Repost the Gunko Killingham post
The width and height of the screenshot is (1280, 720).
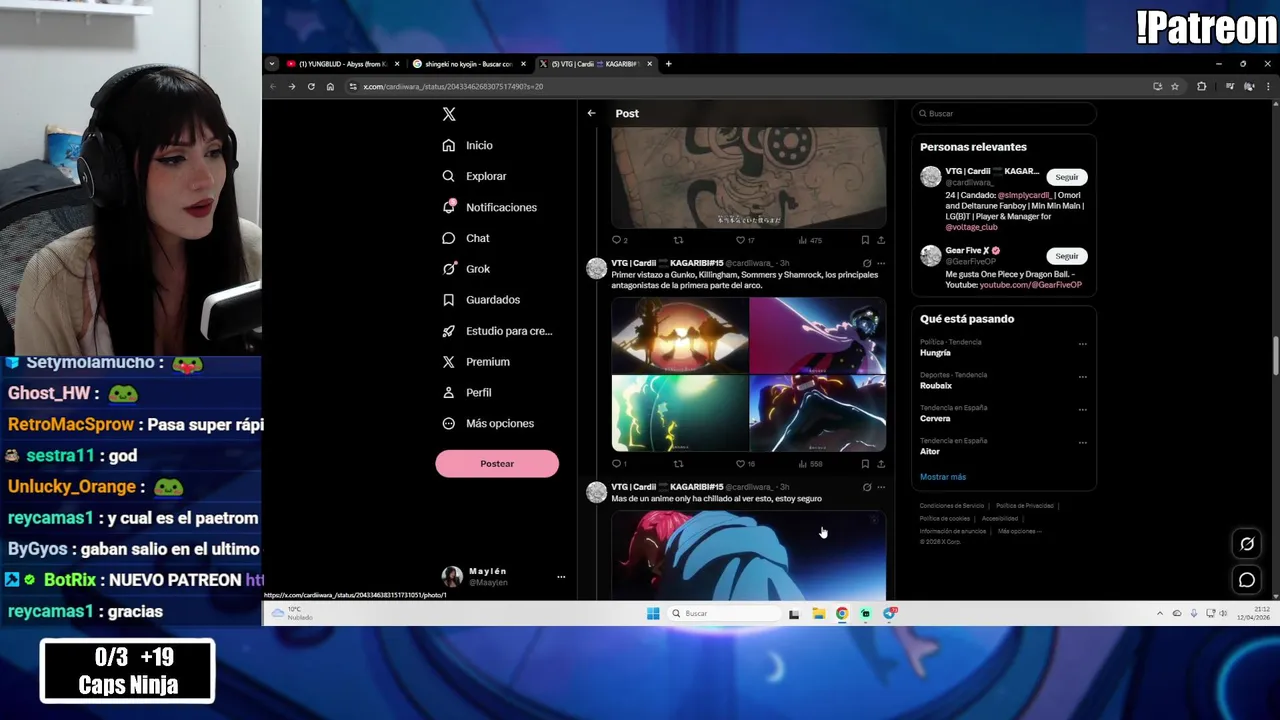point(678,464)
